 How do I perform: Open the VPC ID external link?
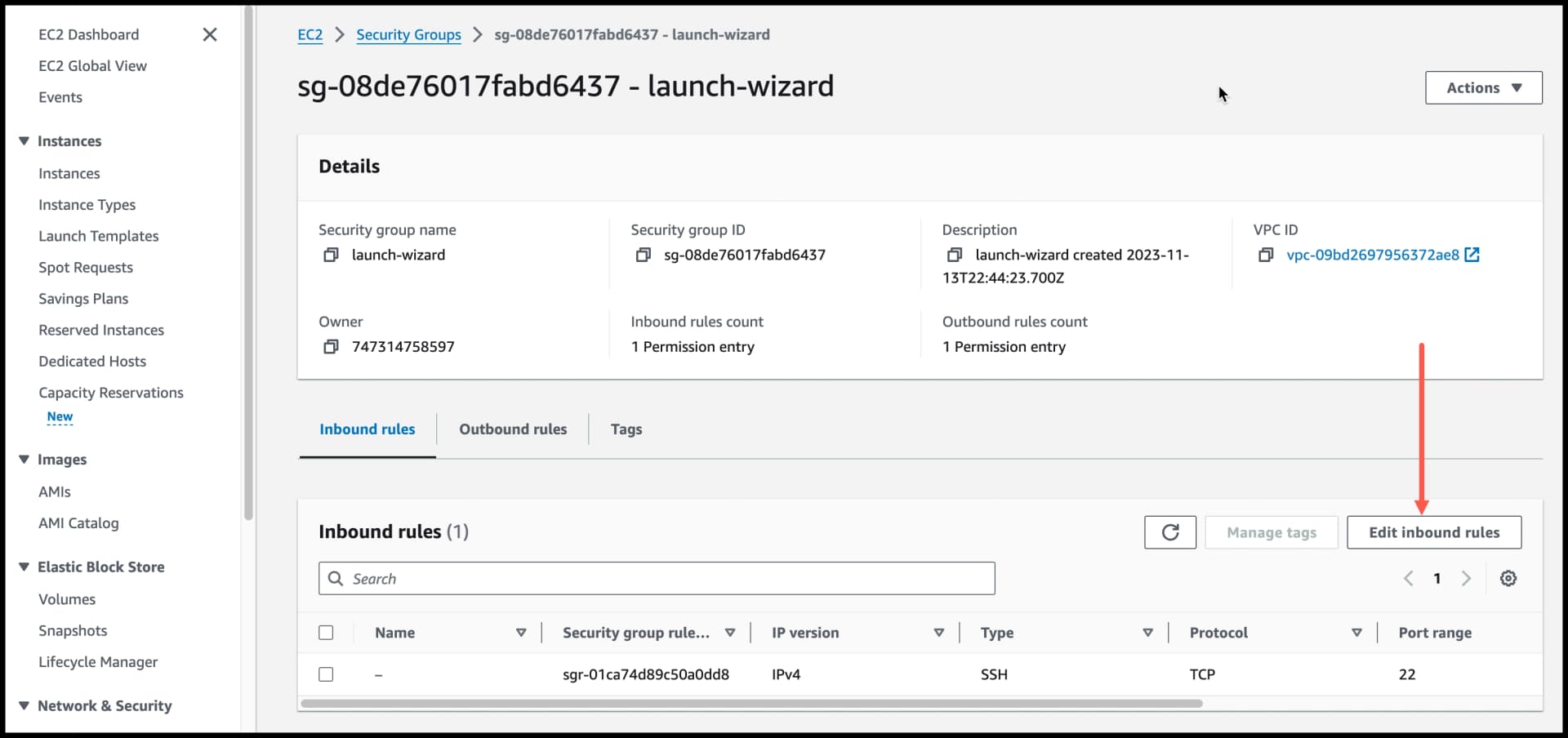coord(1472,254)
